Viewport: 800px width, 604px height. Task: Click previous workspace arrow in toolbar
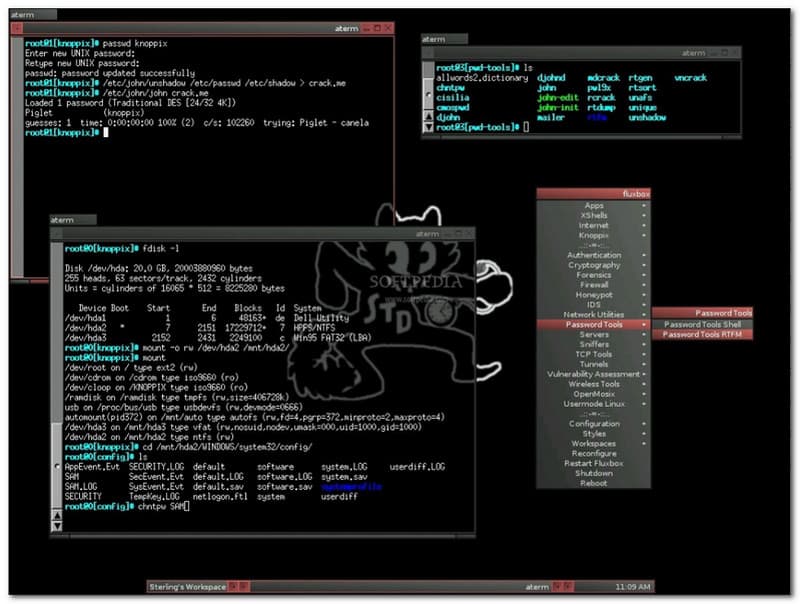tap(234, 585)
